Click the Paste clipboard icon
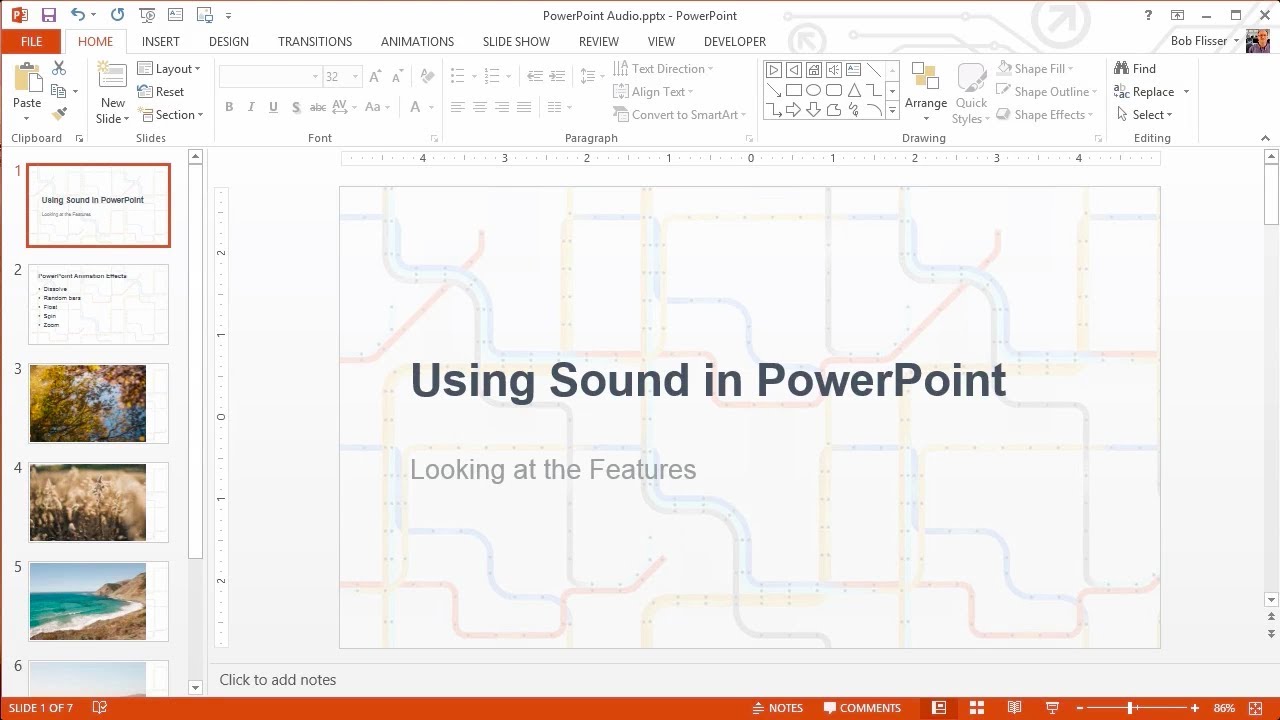 coord(27,77)
